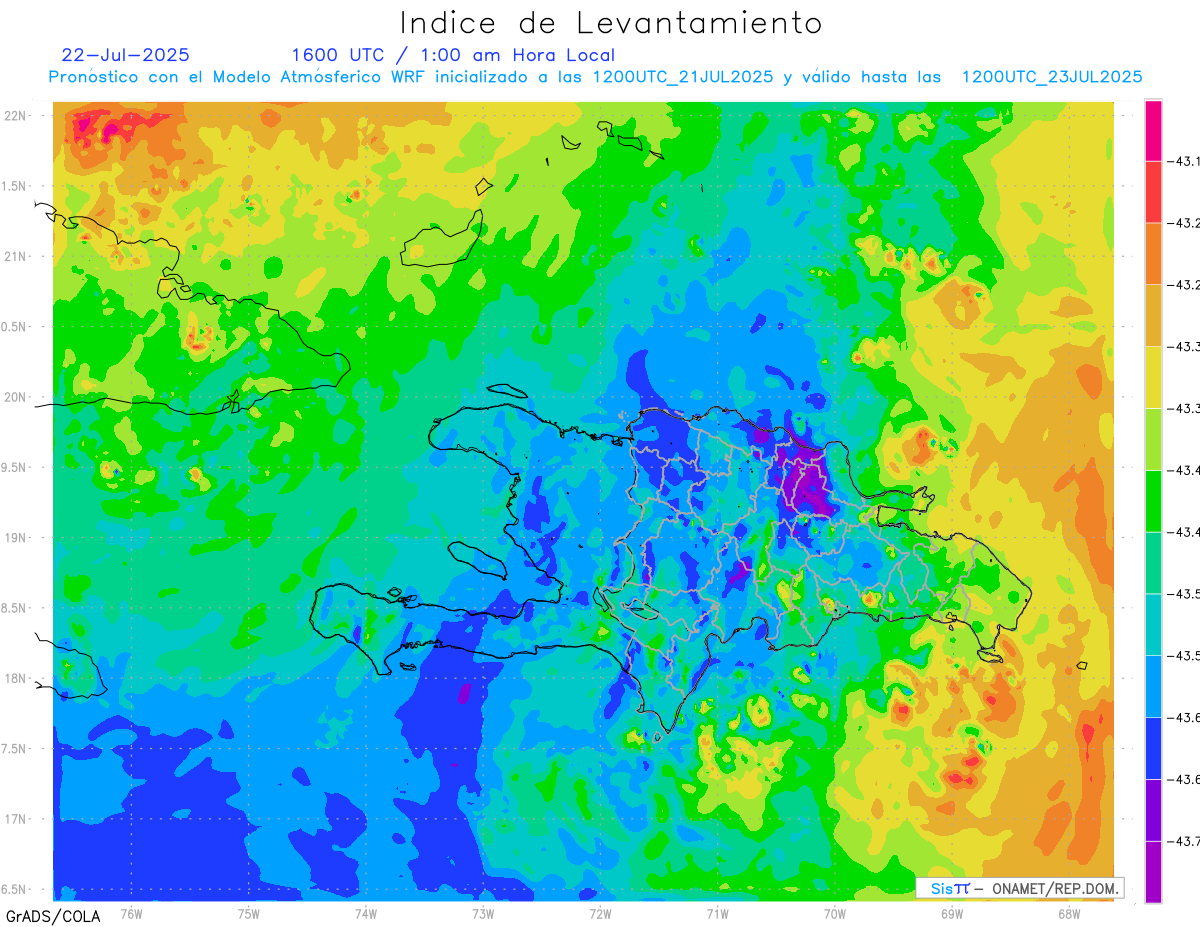Select the dark blue color scale swatch

1153,747
